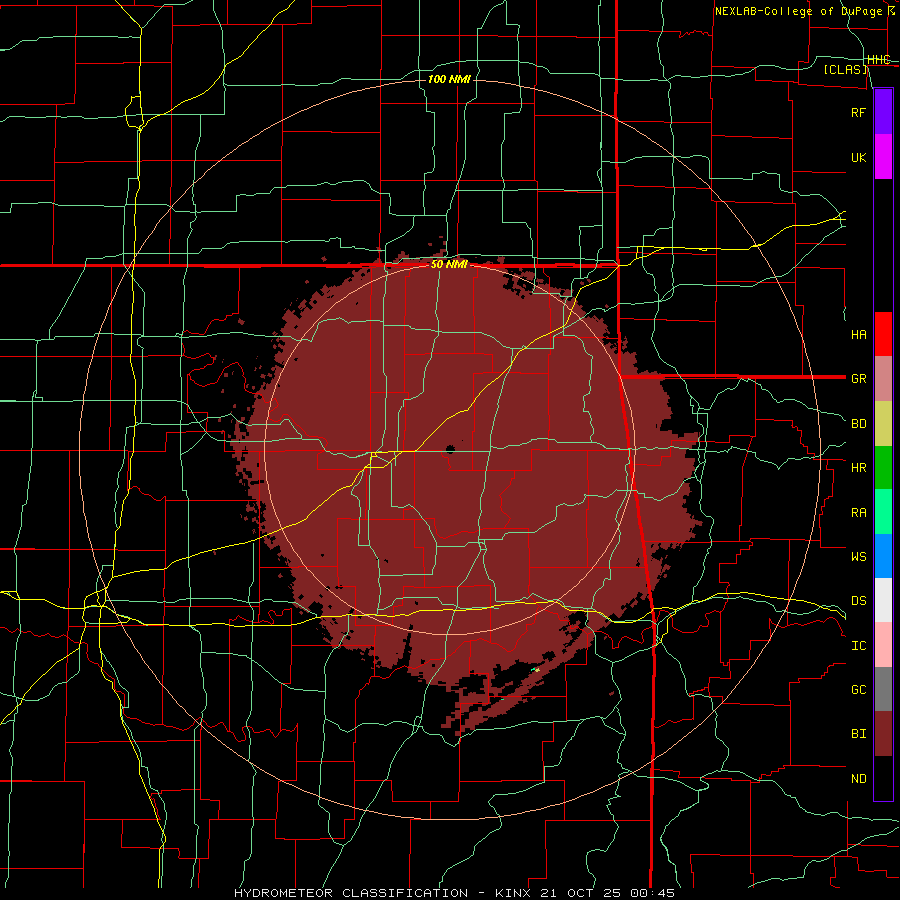Click the RA light green legend swatch
Screen dimensions: 900x900
[883, 512]
